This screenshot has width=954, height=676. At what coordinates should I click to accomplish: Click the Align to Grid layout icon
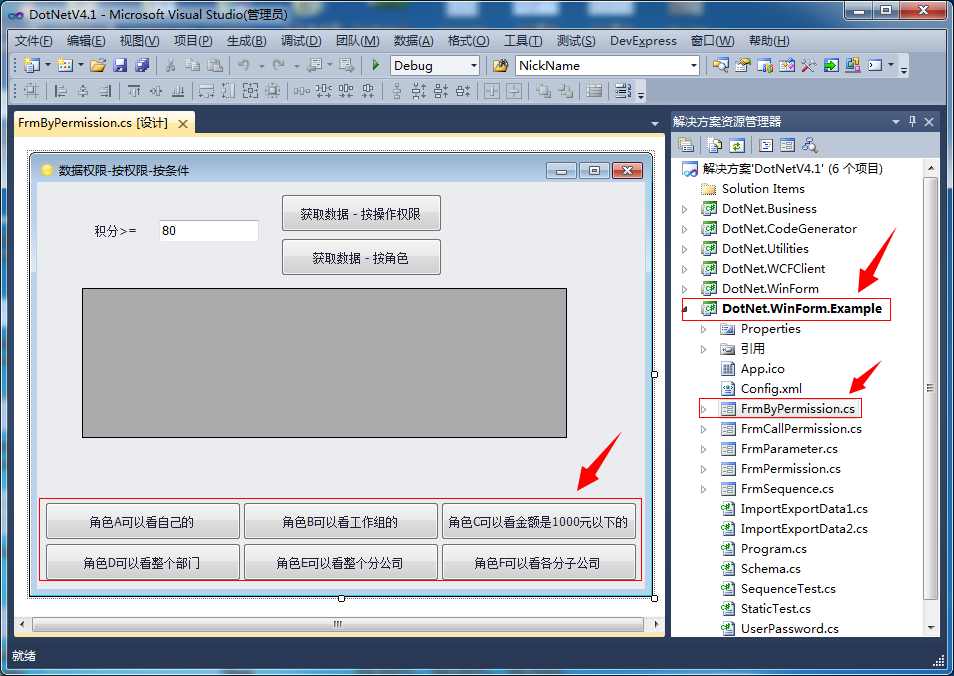pyautogui.click(x=31, y=91)
